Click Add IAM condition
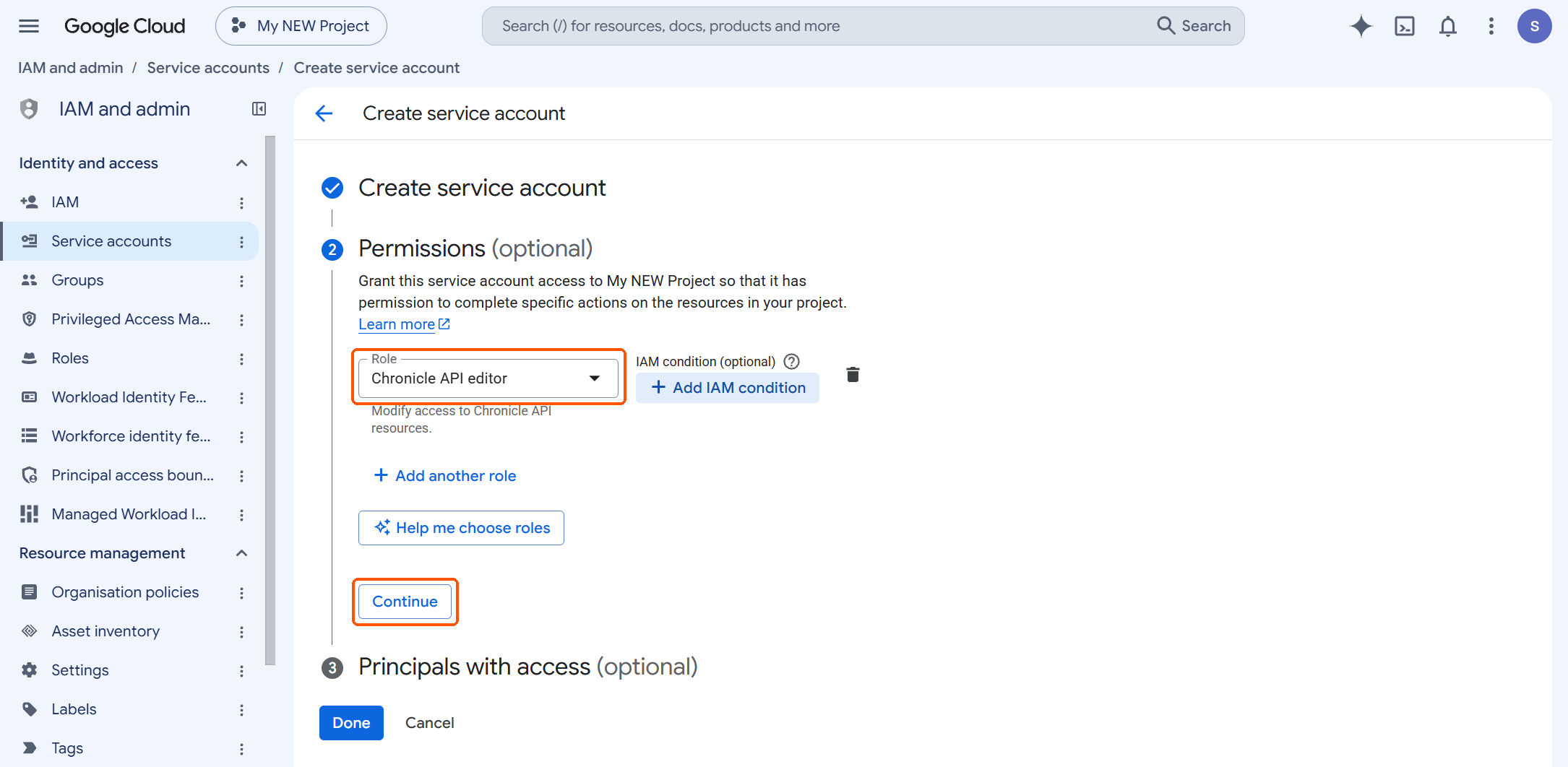 (728, 388)
